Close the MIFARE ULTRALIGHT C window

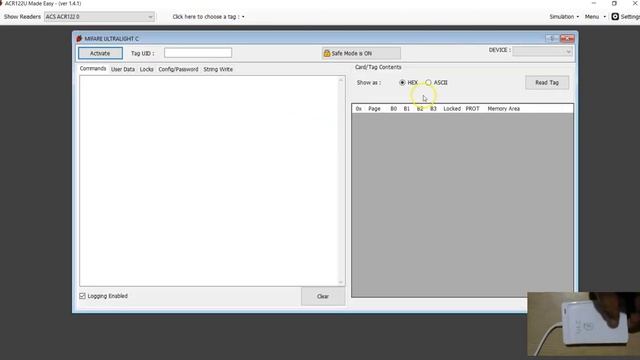tap(567, 38)
